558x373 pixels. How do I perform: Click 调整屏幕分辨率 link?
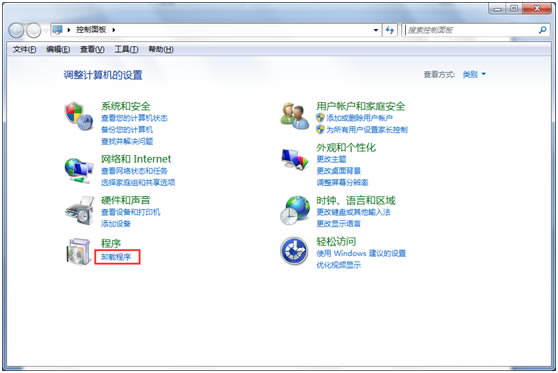coord(342,182)
